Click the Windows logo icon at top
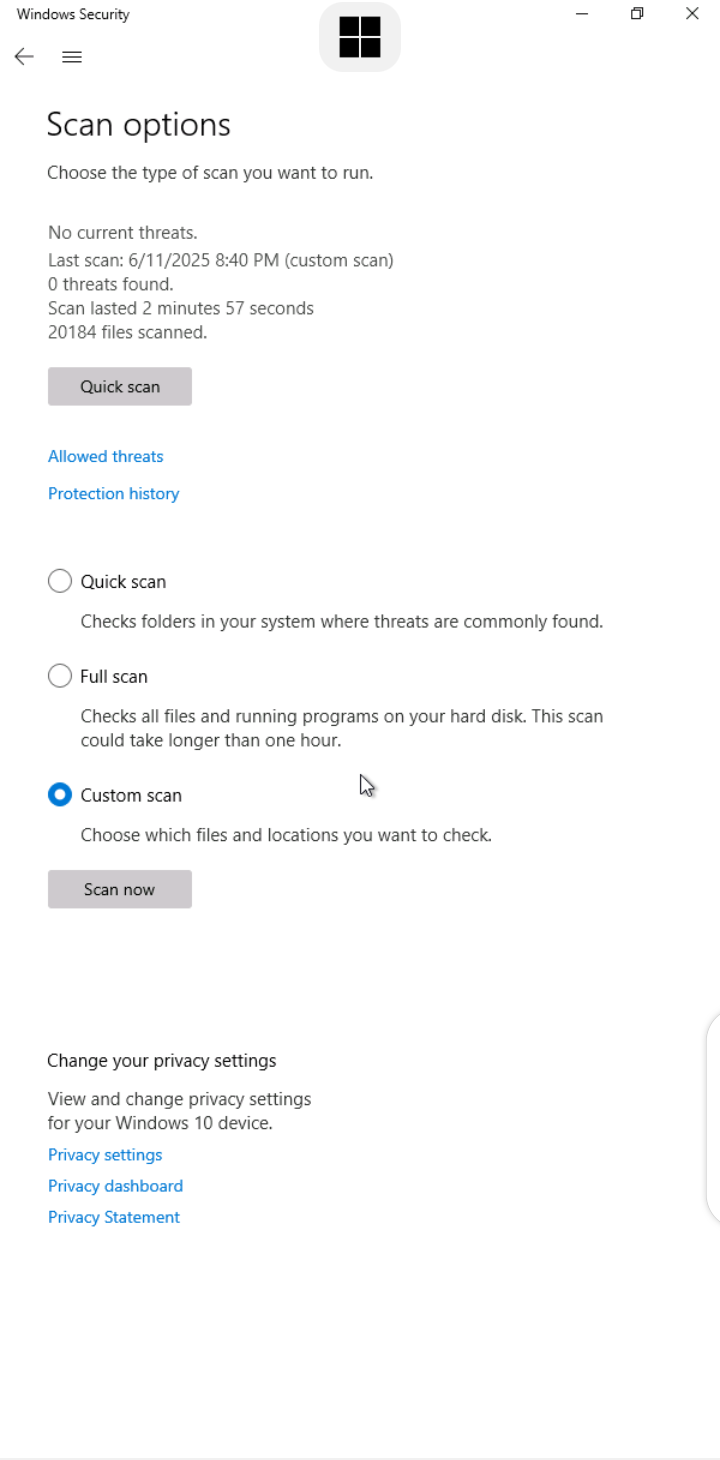Screen dimensions: 720x1460 360,37
